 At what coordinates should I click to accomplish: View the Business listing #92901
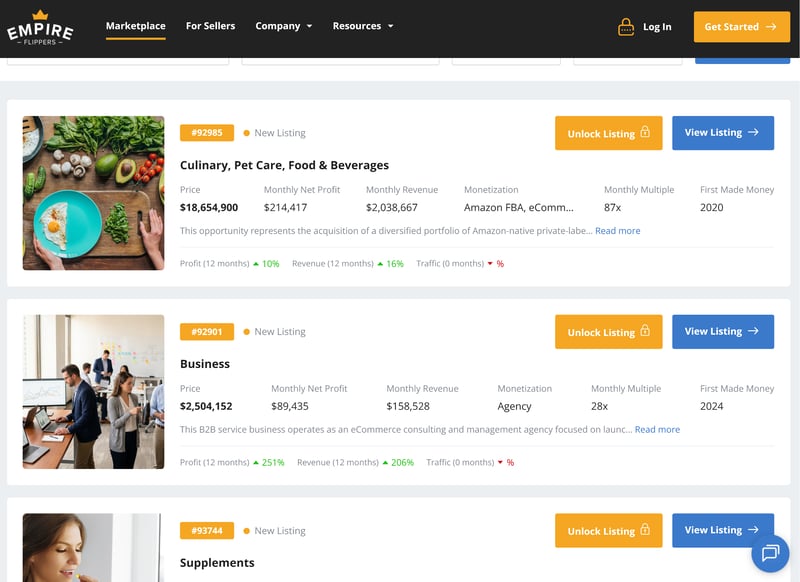(x=722, y=332)
